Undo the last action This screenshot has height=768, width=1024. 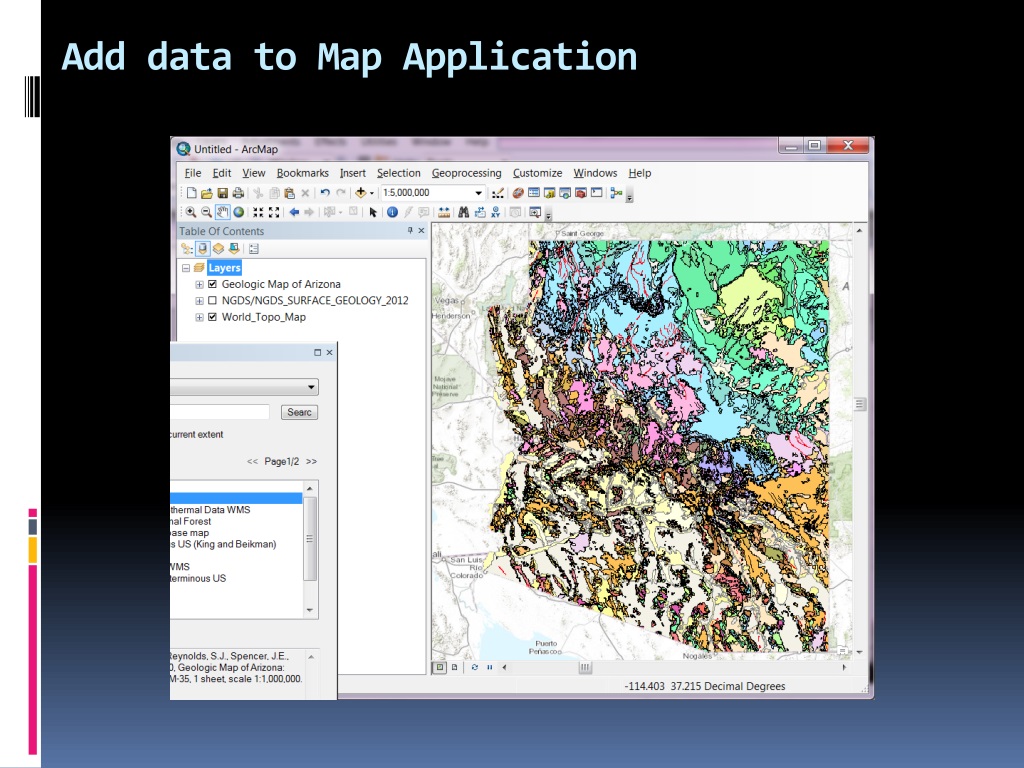tap(325, 193)
